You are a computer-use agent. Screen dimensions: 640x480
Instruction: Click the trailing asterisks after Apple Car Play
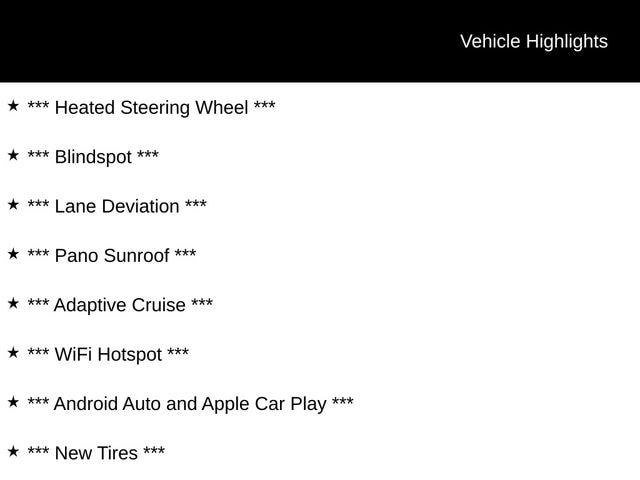[342, 402]
